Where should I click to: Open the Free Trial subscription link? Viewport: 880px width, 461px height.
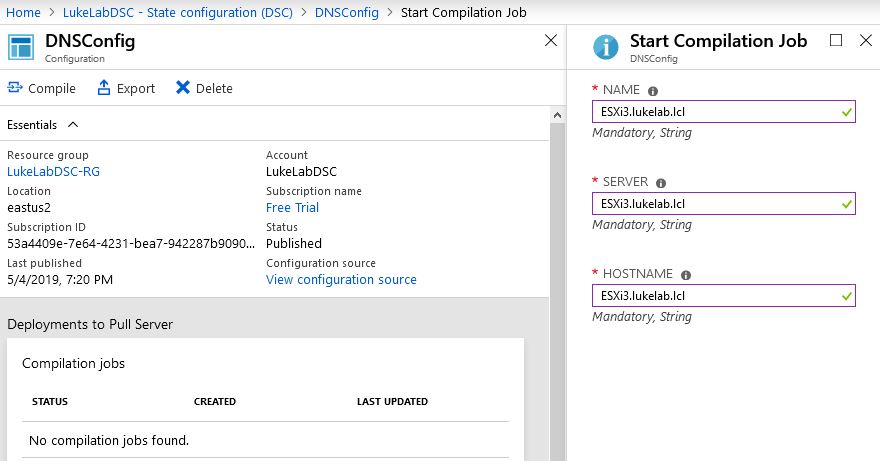point(292,207)
